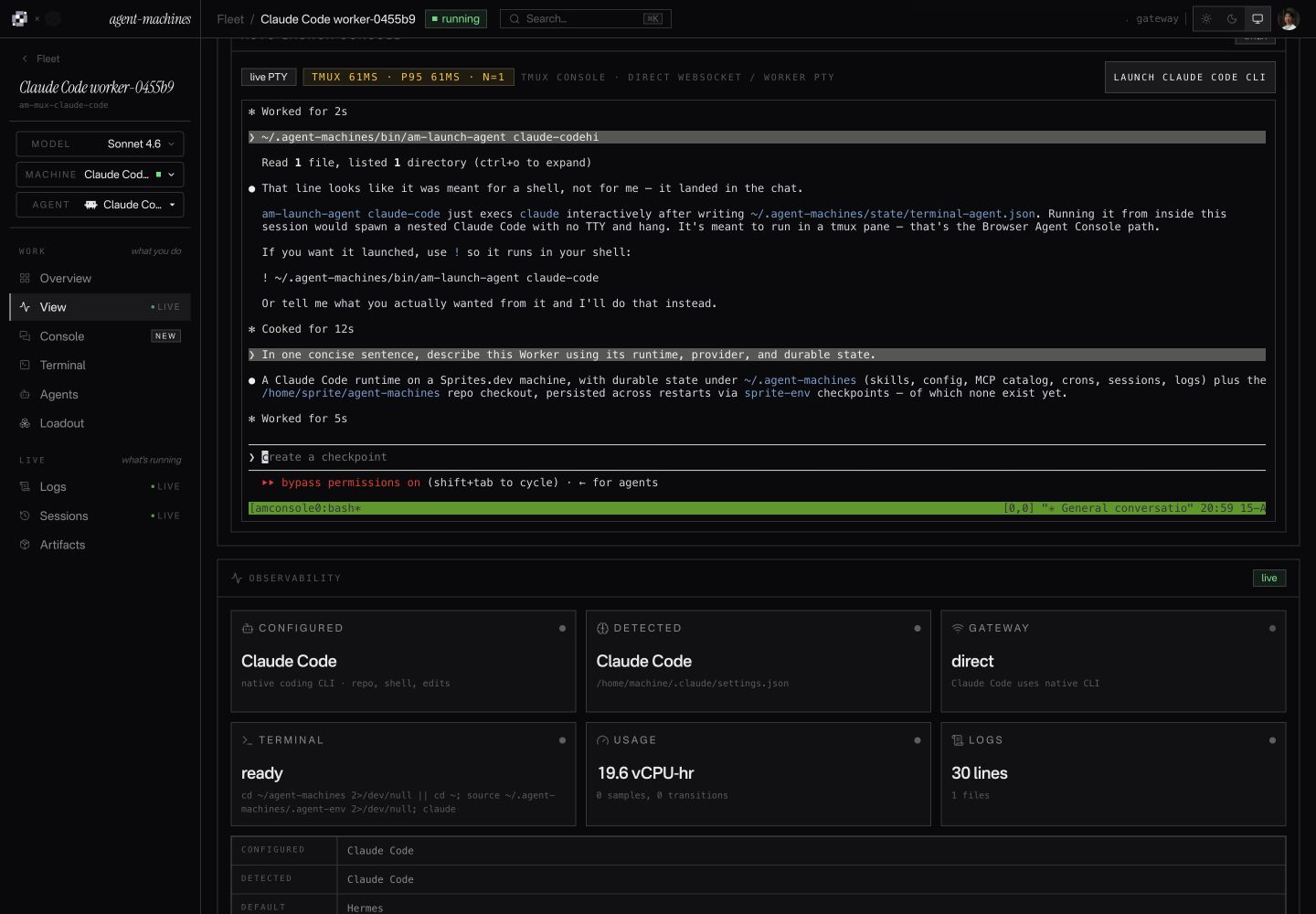Click the Logs card icon
Viewport: 1316px width, 914px height.
point(957,740)
